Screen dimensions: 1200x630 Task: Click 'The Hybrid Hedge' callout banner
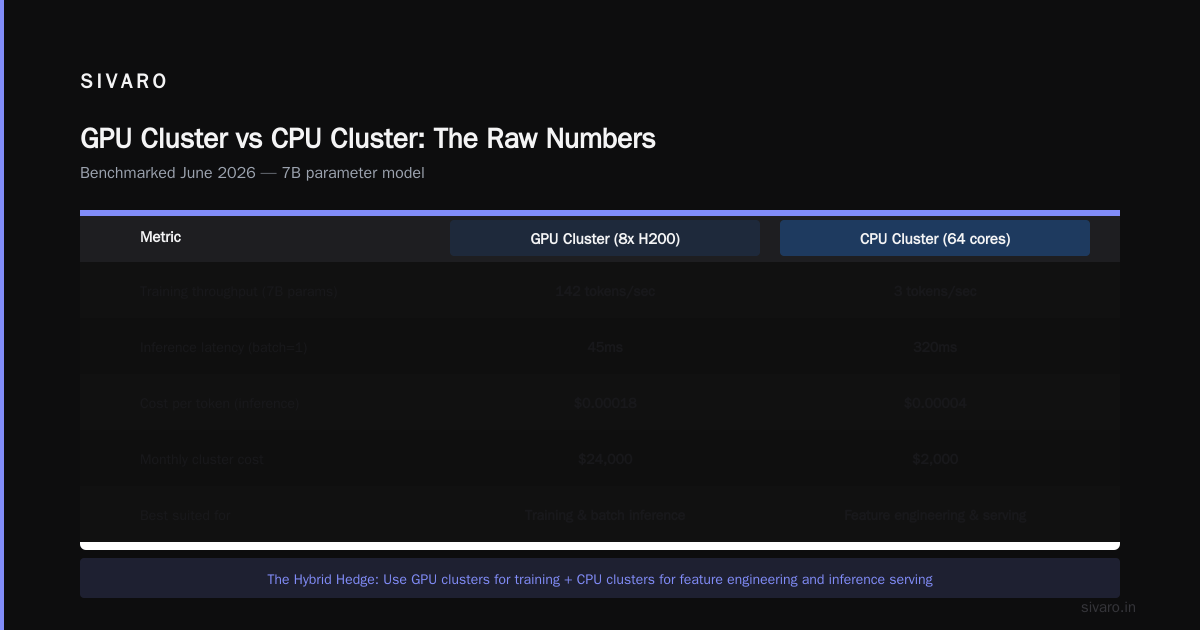[600, 579]
